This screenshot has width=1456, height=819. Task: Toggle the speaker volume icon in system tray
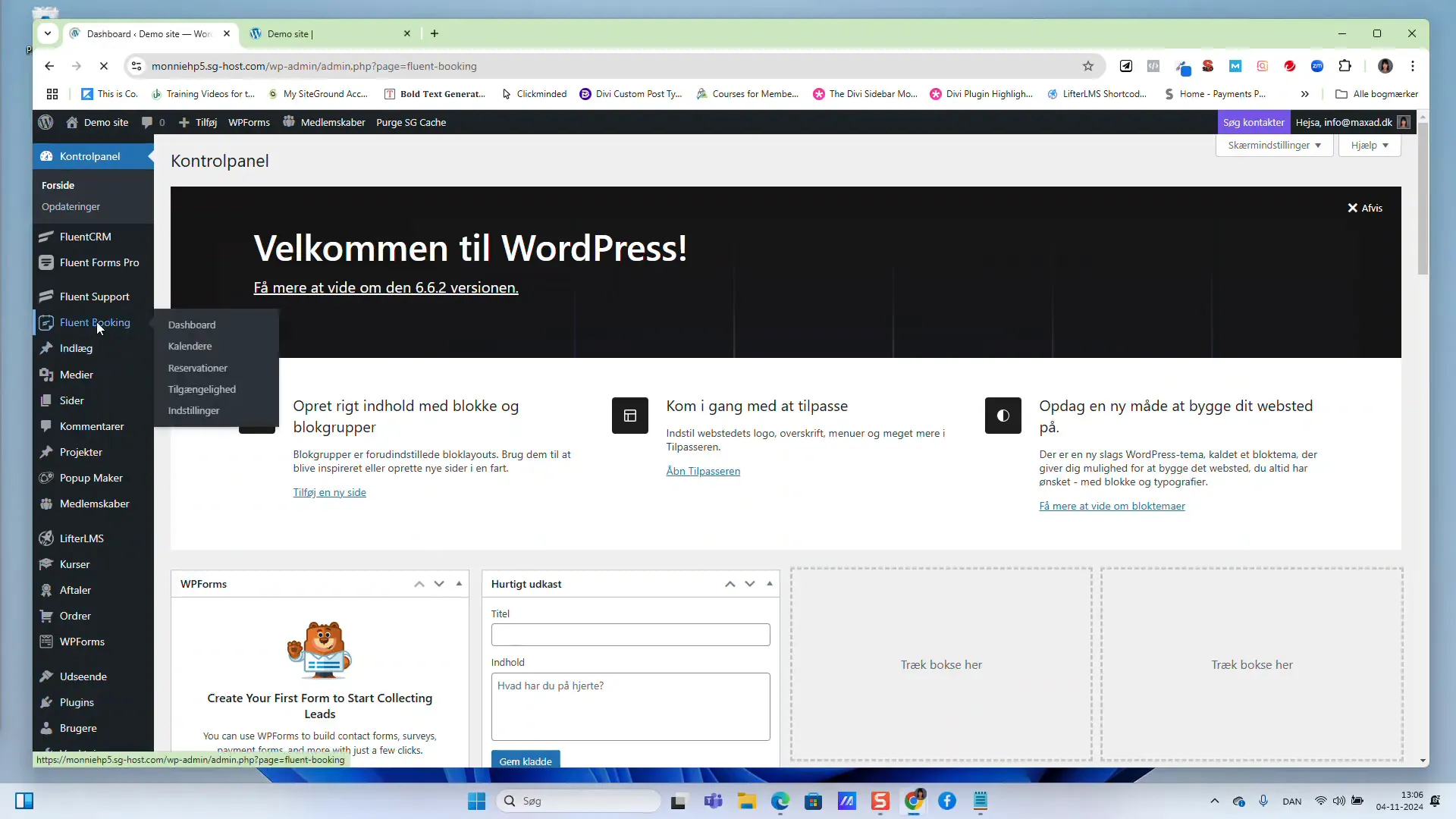click(1339, 801)
